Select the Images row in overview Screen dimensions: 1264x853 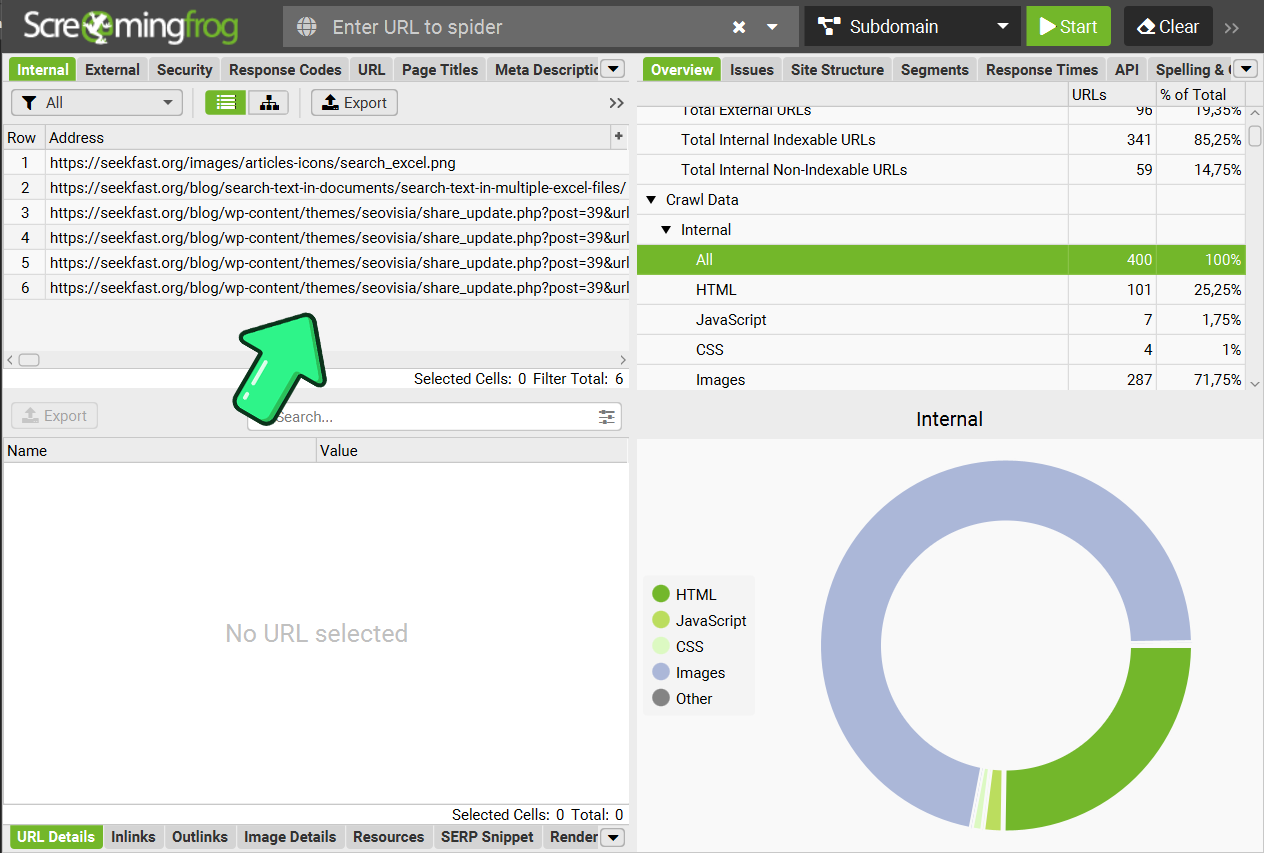(x=720, y=380)
